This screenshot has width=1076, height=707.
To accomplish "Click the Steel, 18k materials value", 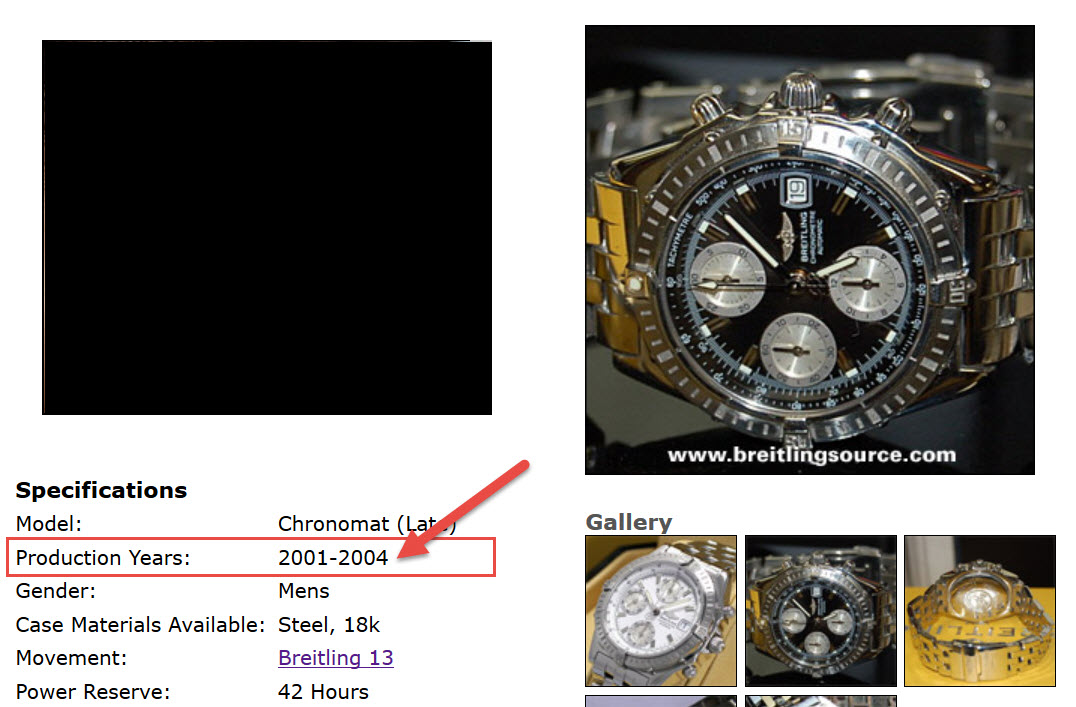I will point(329,625).
